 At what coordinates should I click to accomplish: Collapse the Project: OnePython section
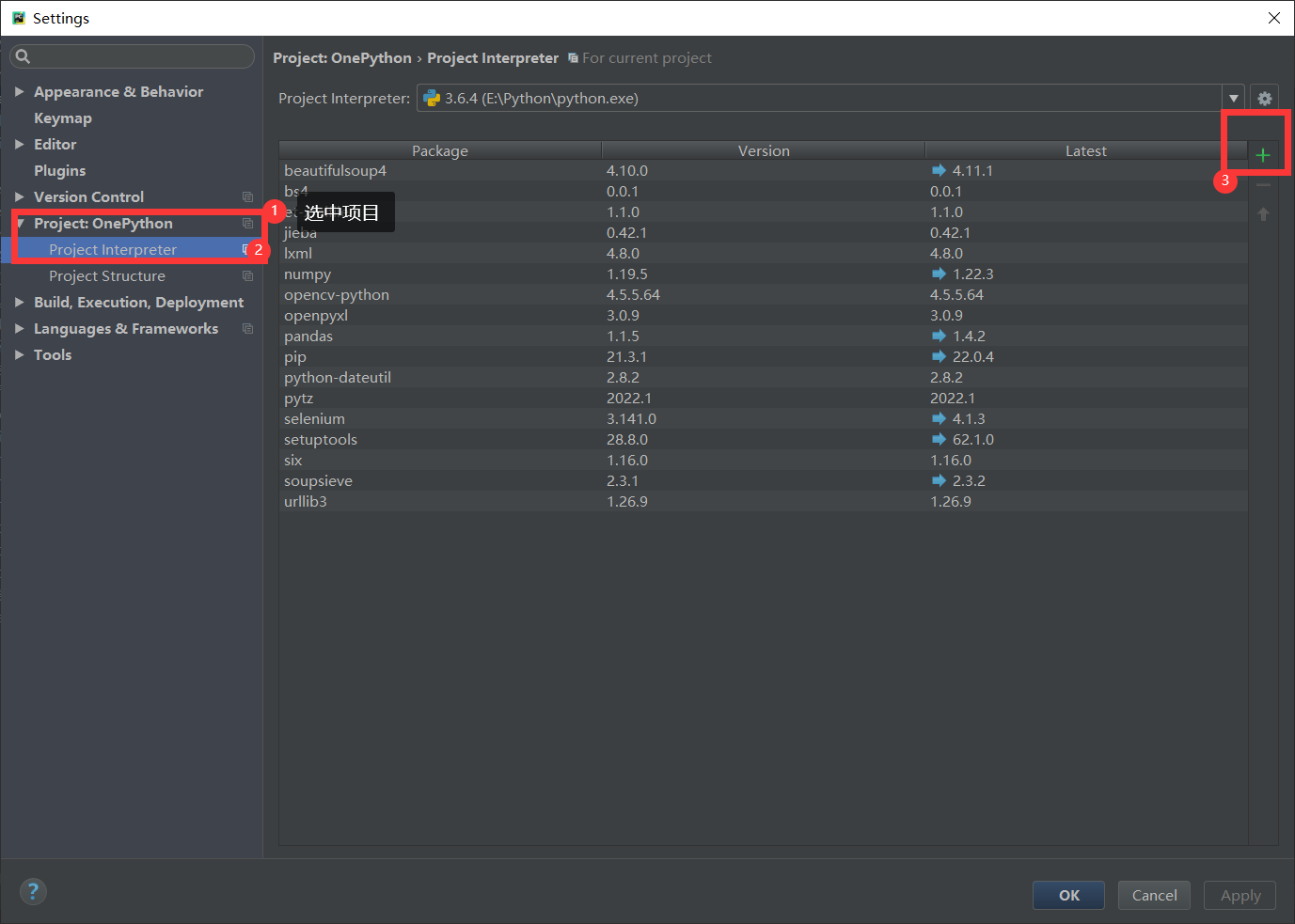[21, 223]
